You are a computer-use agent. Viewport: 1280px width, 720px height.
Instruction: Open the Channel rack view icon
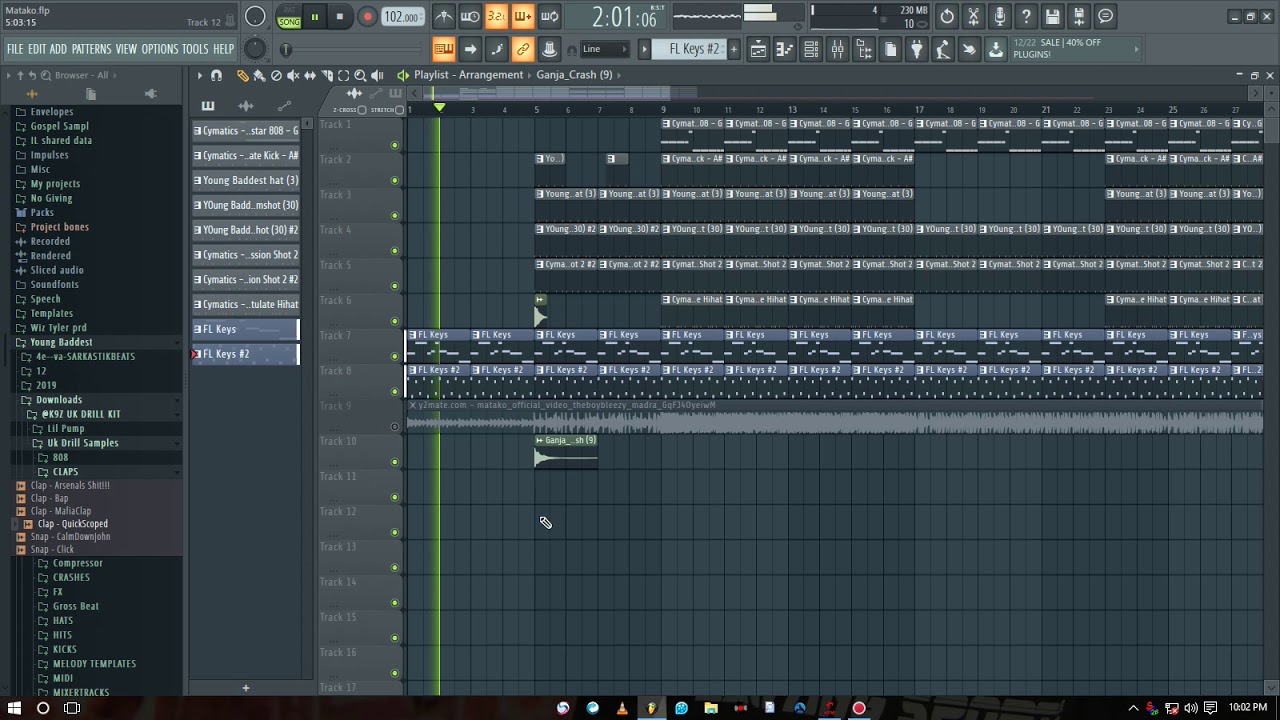click(x=811, y=49)
